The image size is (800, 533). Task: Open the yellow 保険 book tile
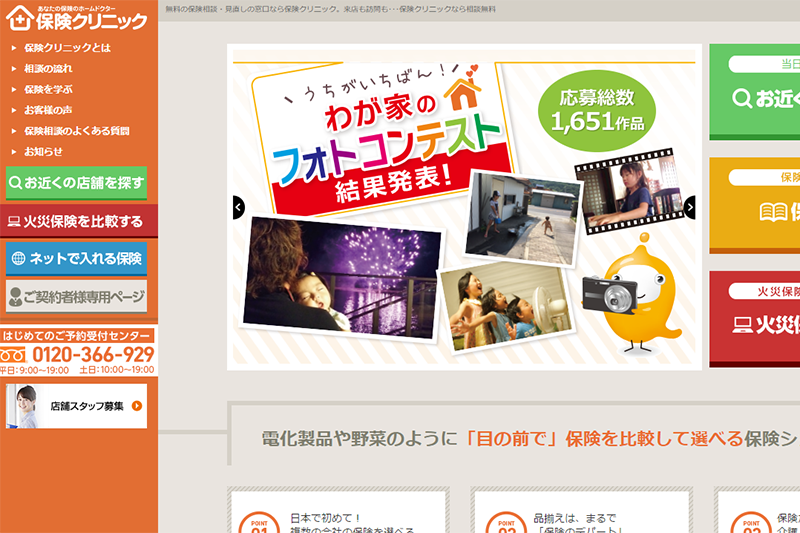755,206
